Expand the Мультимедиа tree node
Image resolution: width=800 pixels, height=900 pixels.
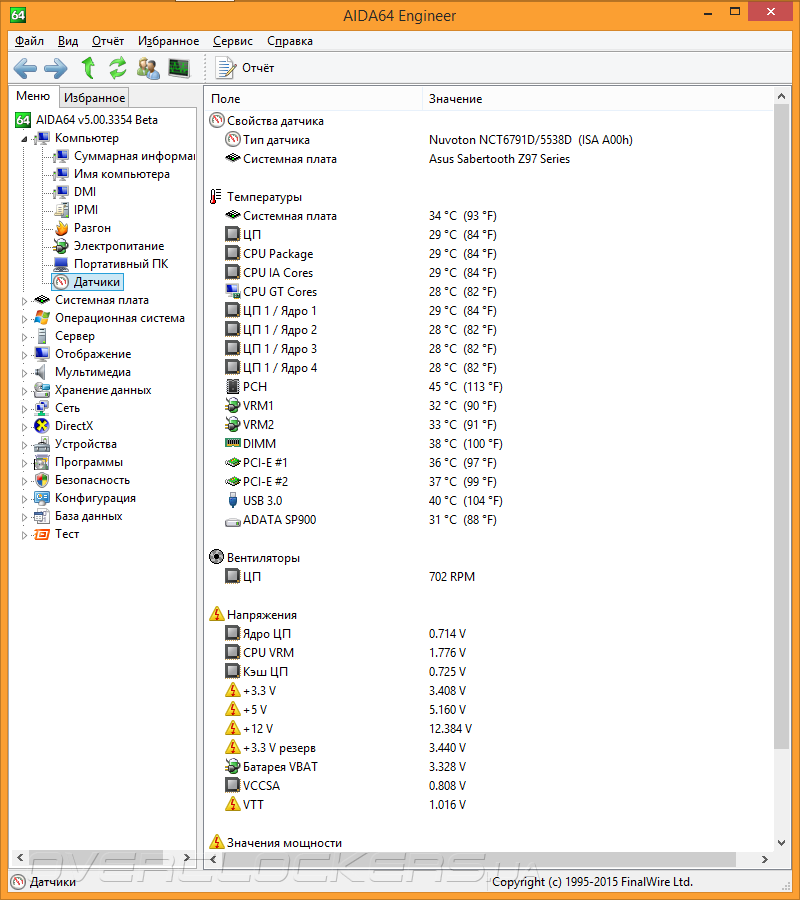click(x=24, y=373)
